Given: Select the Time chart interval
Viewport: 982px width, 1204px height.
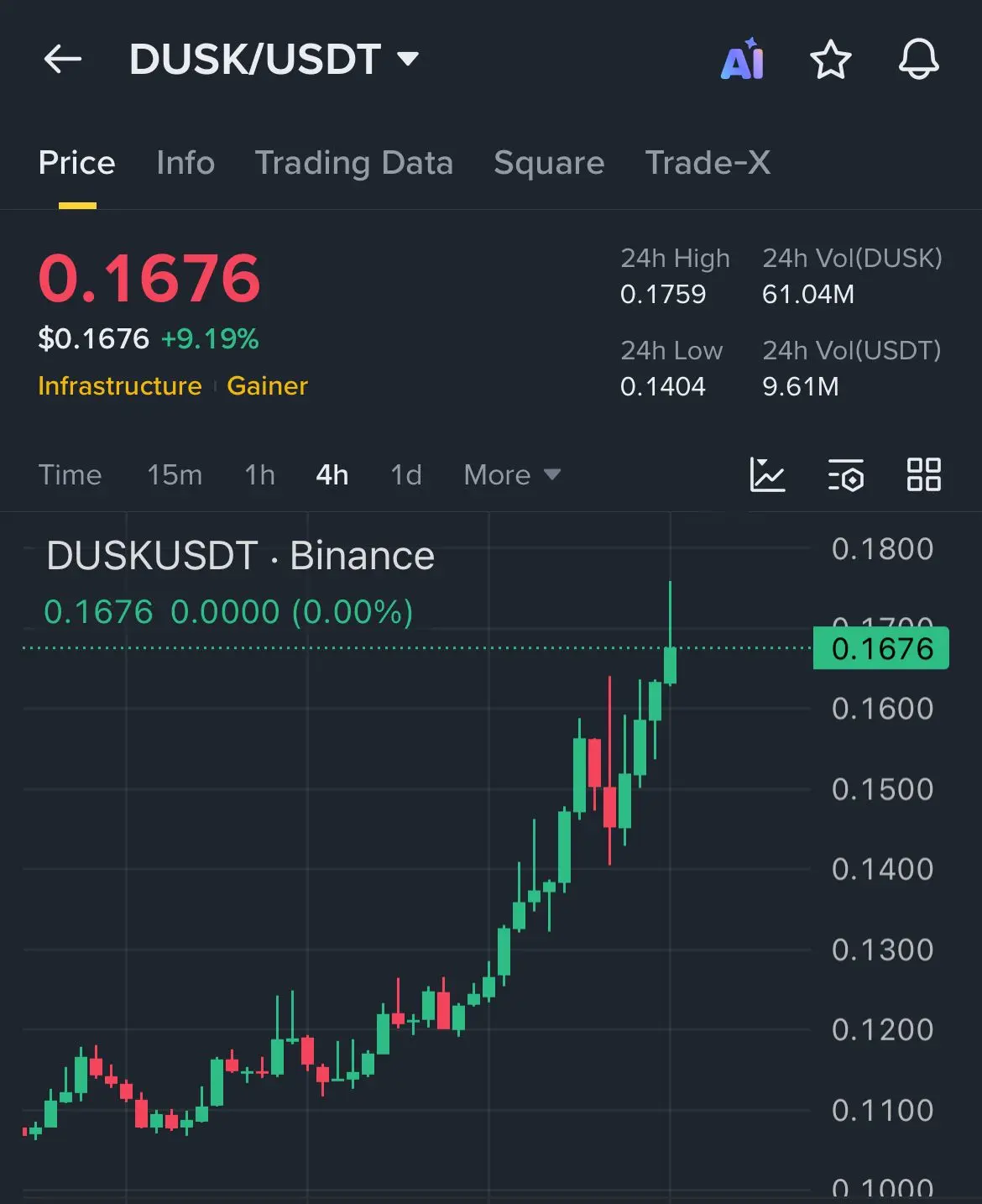Looking at the screenshot, I should coord(71,475).
